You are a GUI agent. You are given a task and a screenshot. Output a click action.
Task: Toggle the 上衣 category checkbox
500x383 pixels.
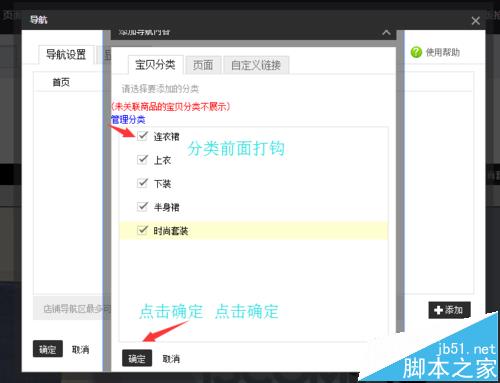(142, 159)
